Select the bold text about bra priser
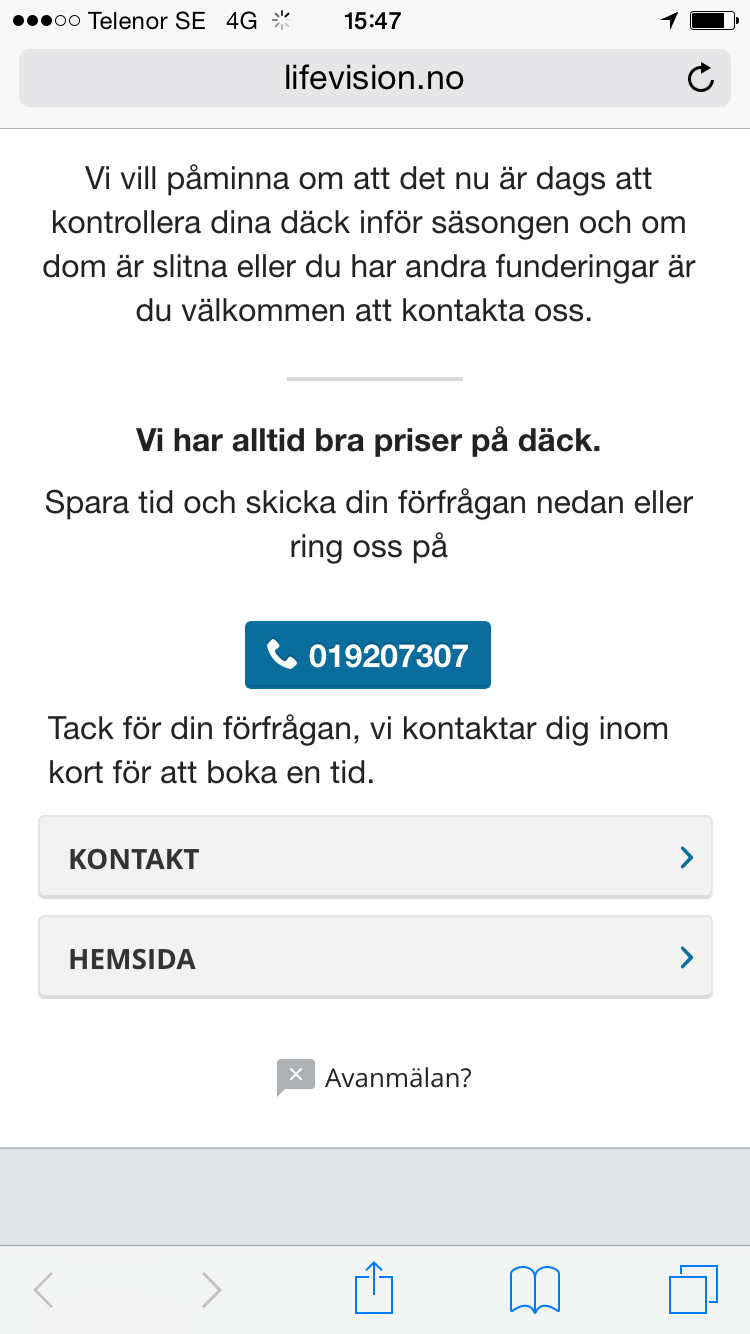 pos(369,441)
